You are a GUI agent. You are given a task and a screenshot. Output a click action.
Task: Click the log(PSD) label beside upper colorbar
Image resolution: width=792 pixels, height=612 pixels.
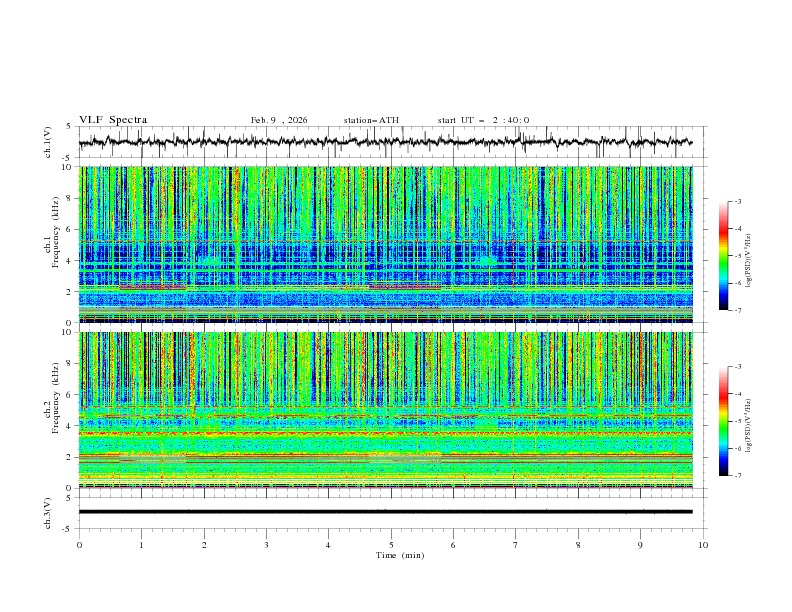pyautogui.click(x=749, y=256)
